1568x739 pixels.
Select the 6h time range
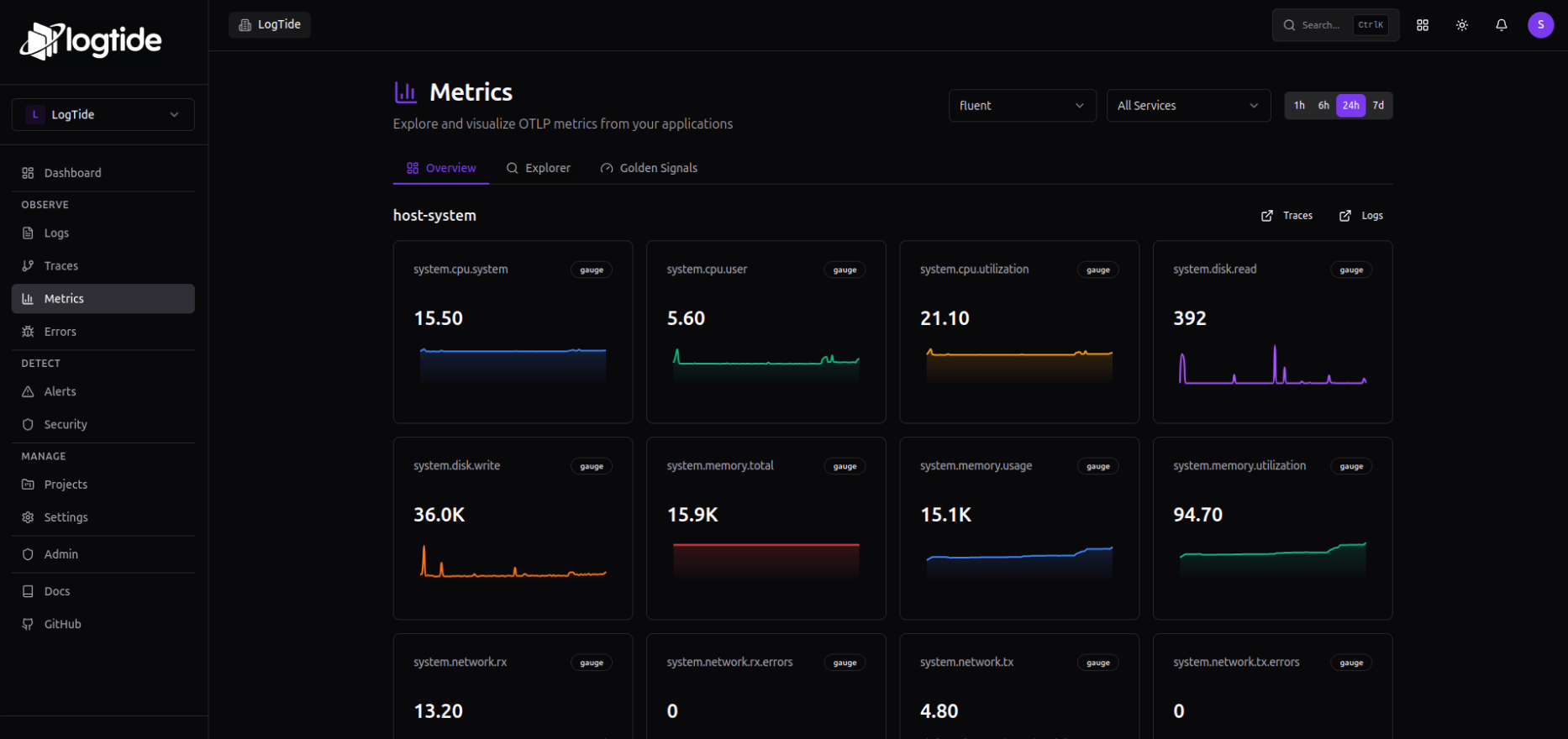[x=1323, y=106]
